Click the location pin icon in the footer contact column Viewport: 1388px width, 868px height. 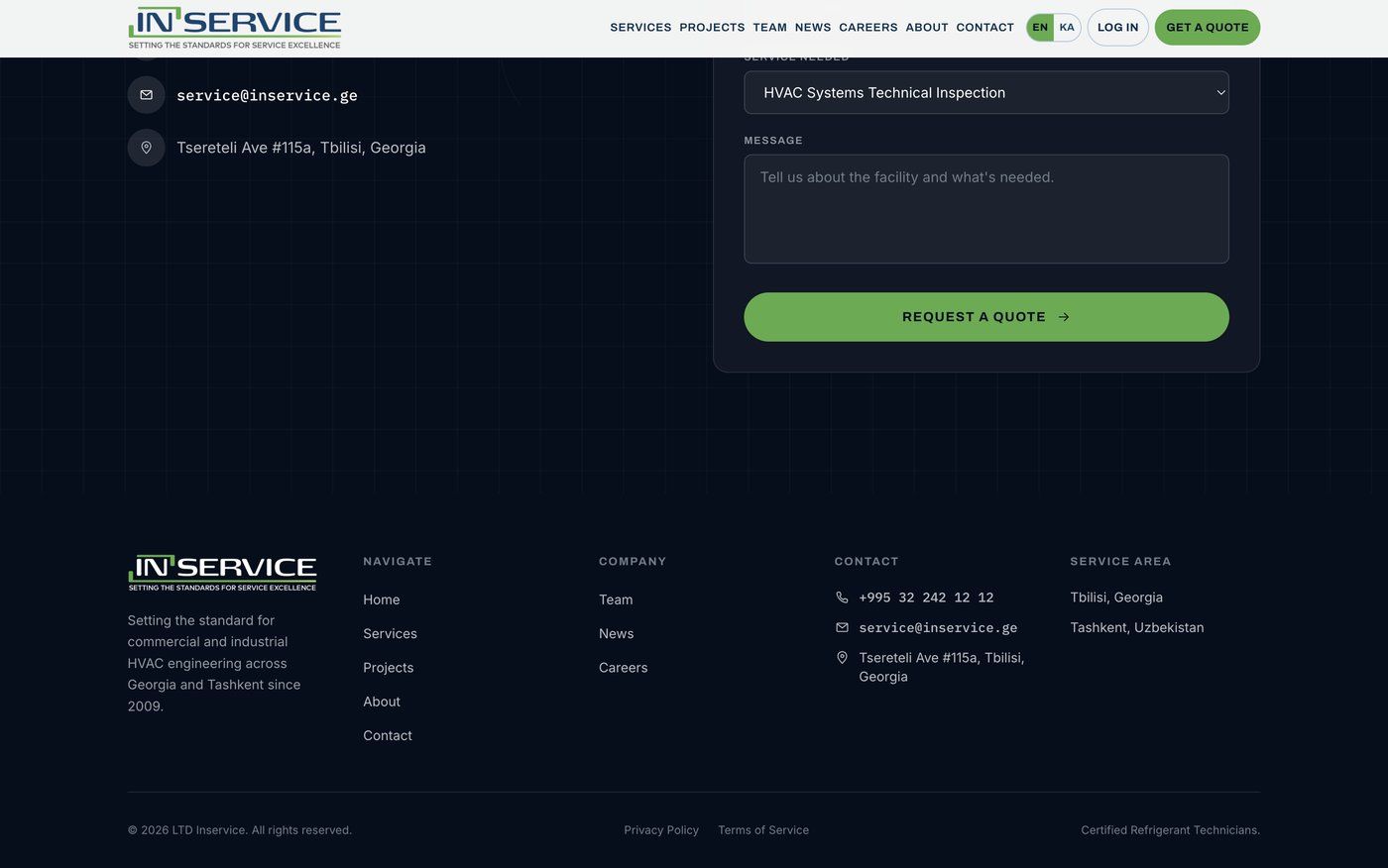(842, 658)
